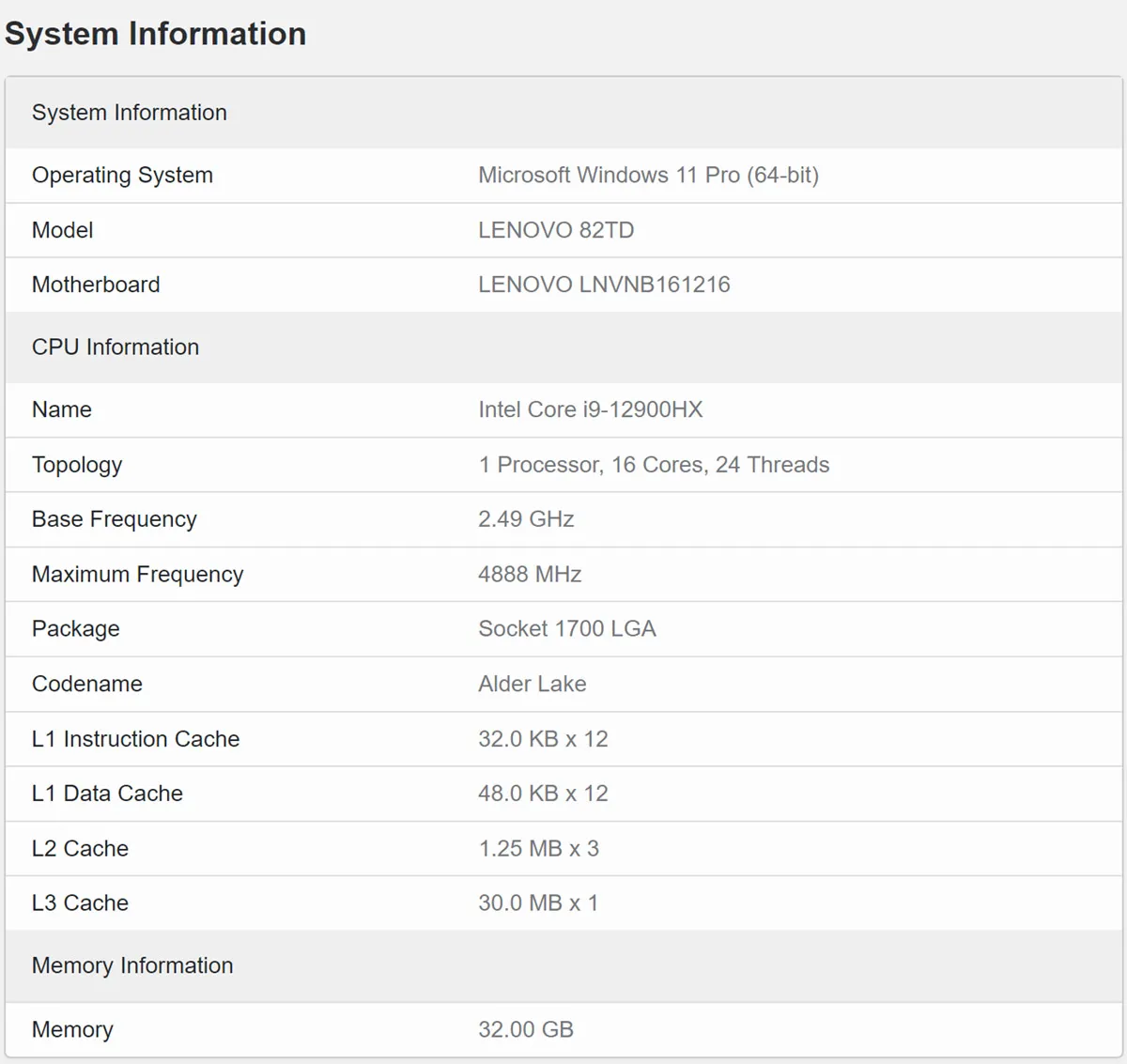Click the 'Memory' row label
This screenshot has width=1127, height=1064.
click(72, 1030)
